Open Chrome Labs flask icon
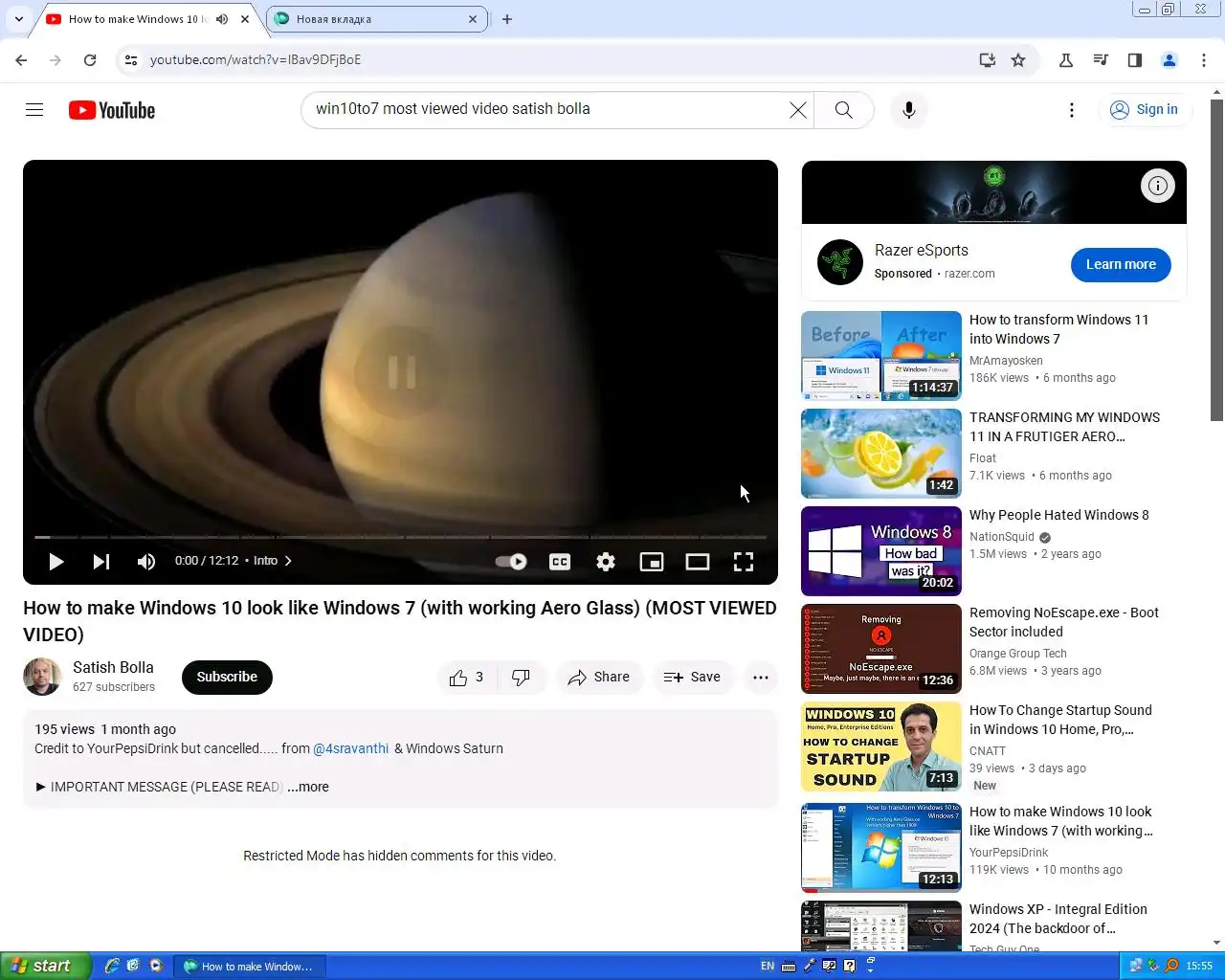This screenshot has width=1225, height=980. [1066, 59]
